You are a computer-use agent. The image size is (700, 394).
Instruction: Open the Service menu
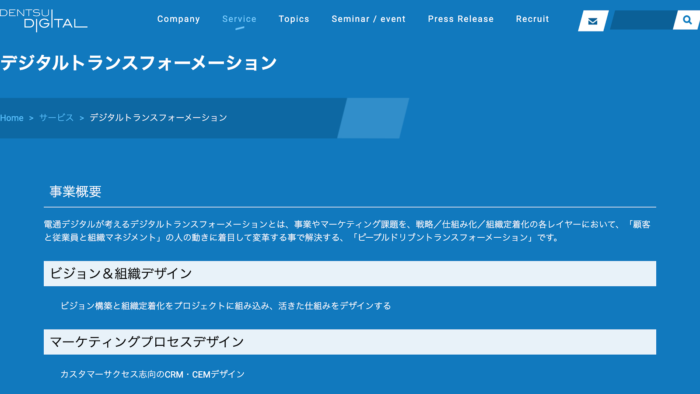coord(239,19)
